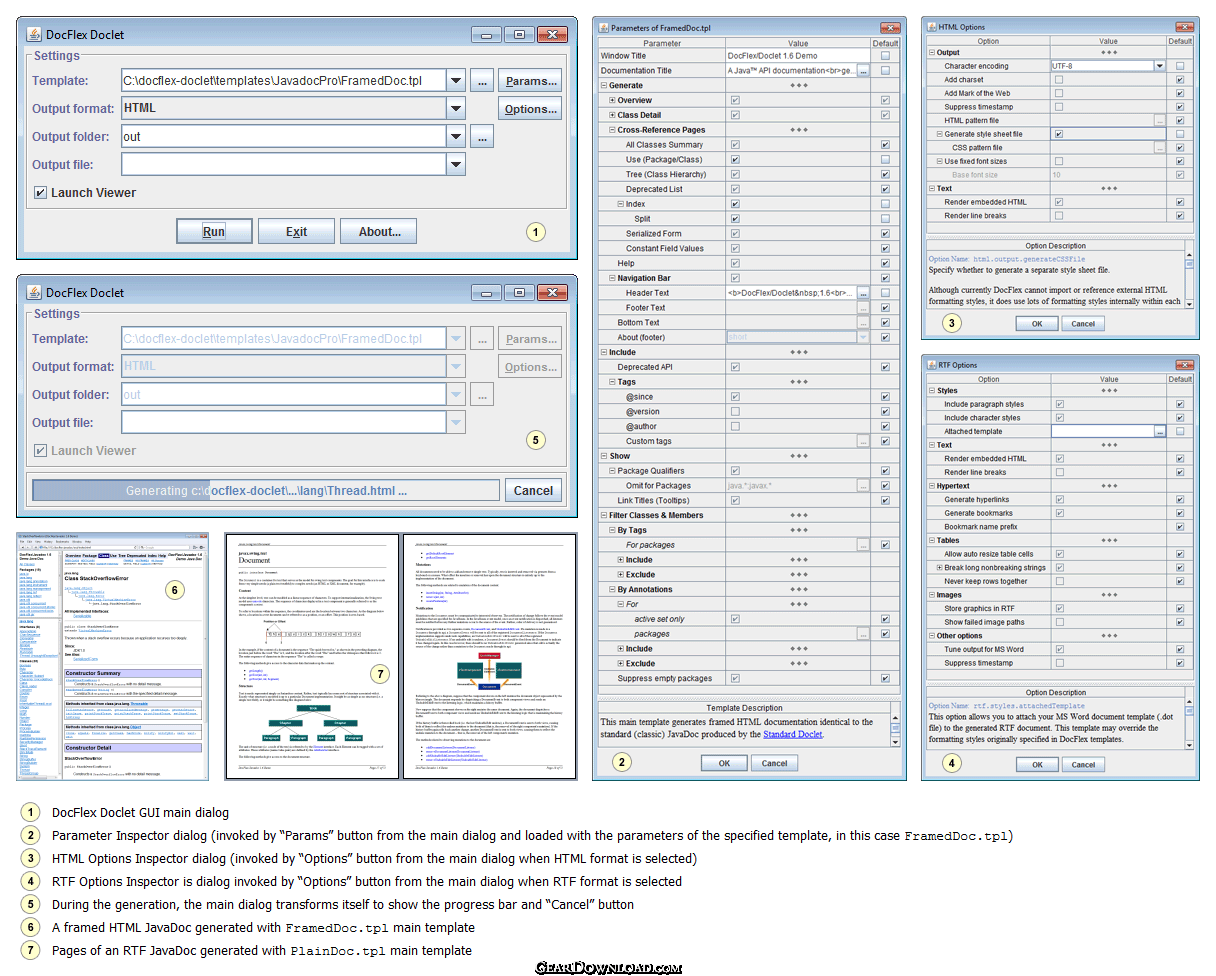Expand Break long nonbreaking strings in RTF Options
This screenshot has height=976, width=1216.
pyautogui.click(x=940, y=567)
